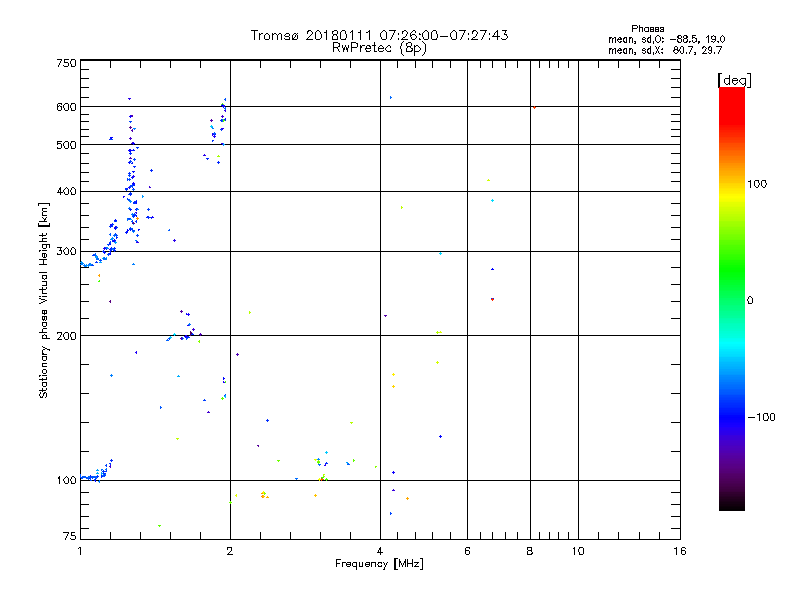
Task: Click the '100' y-axis tick label
Action: click(66, 480)
